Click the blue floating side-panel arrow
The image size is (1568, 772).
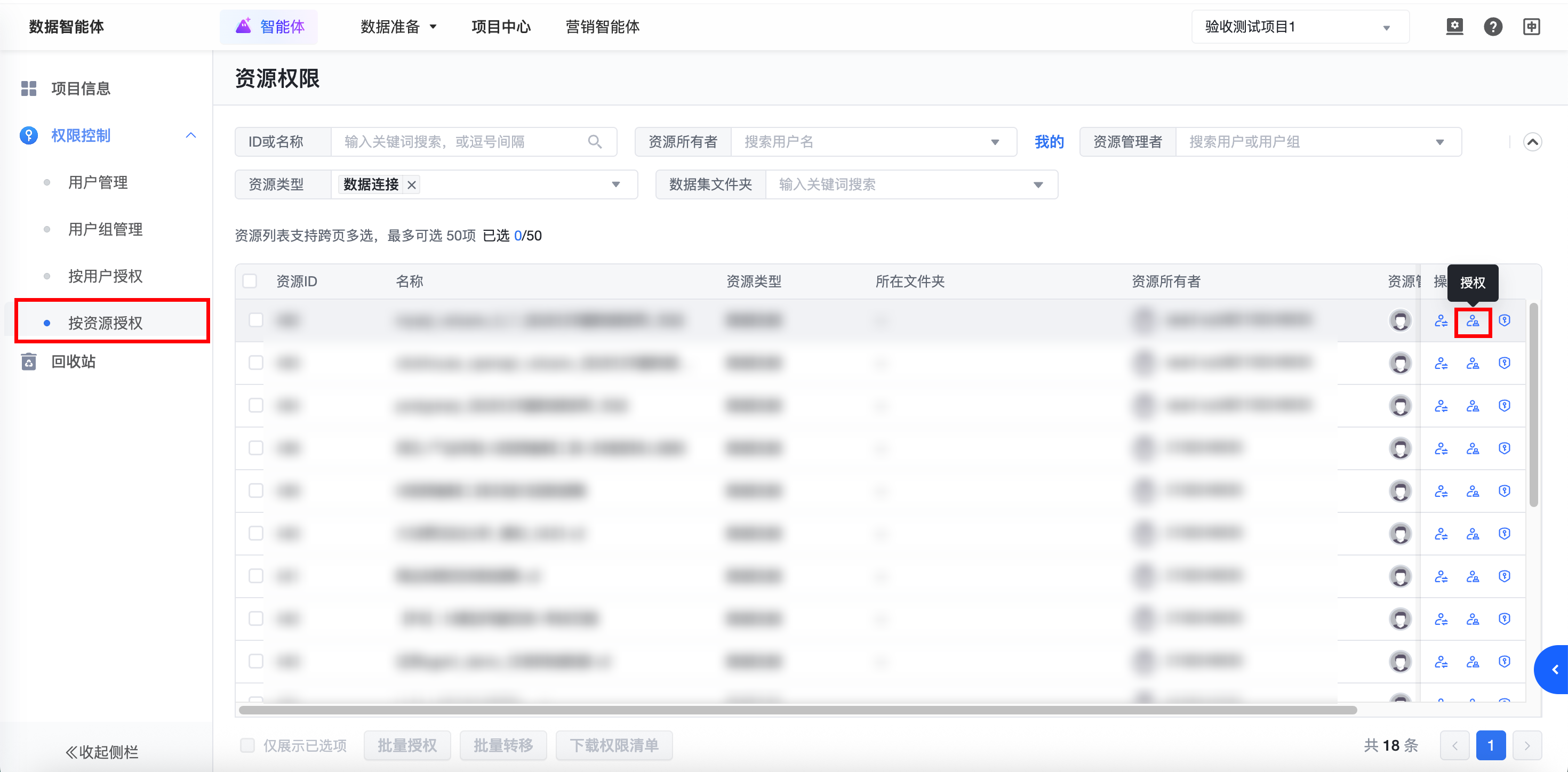[1554, 669]
